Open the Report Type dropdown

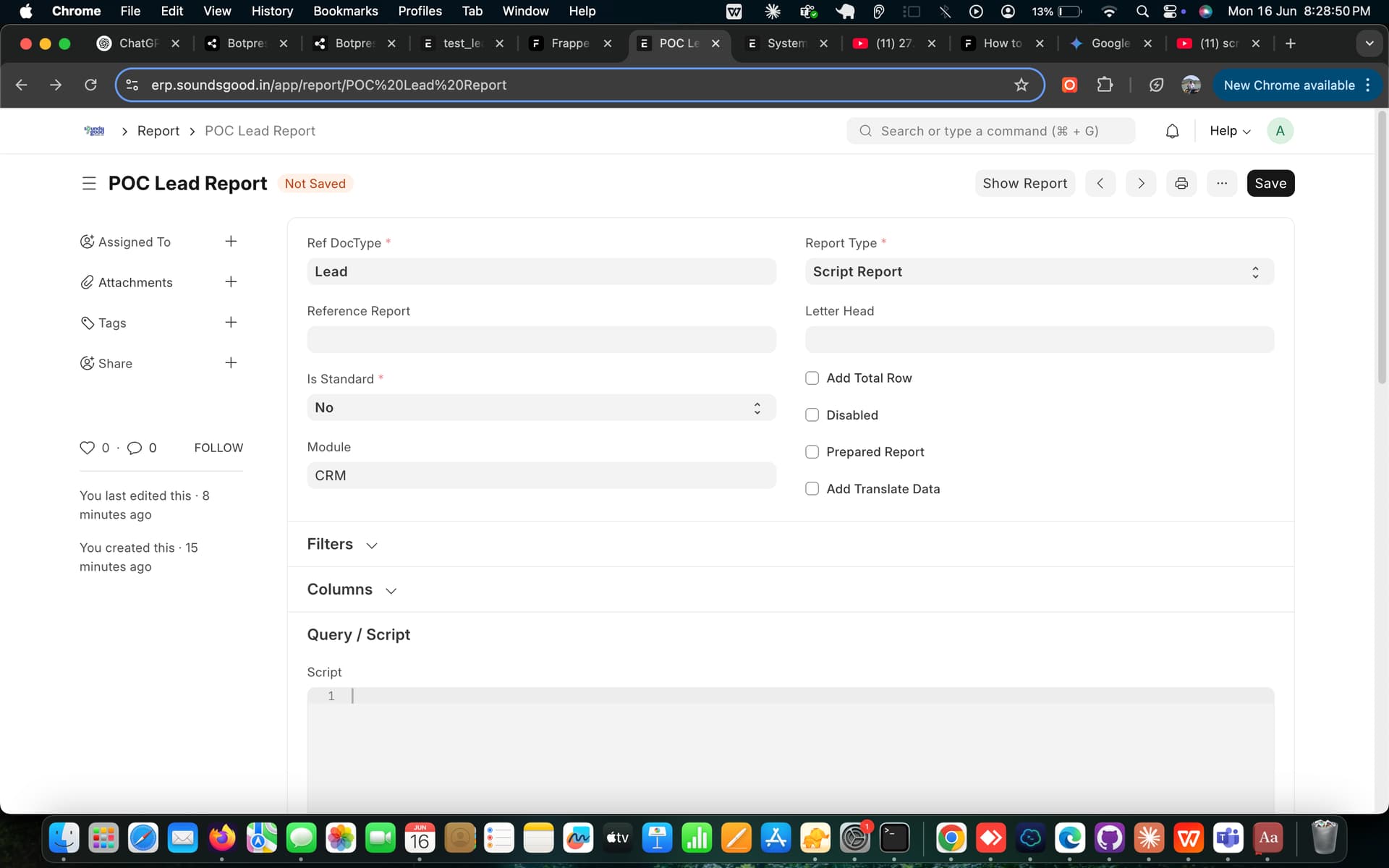(x=1039, y=272)
